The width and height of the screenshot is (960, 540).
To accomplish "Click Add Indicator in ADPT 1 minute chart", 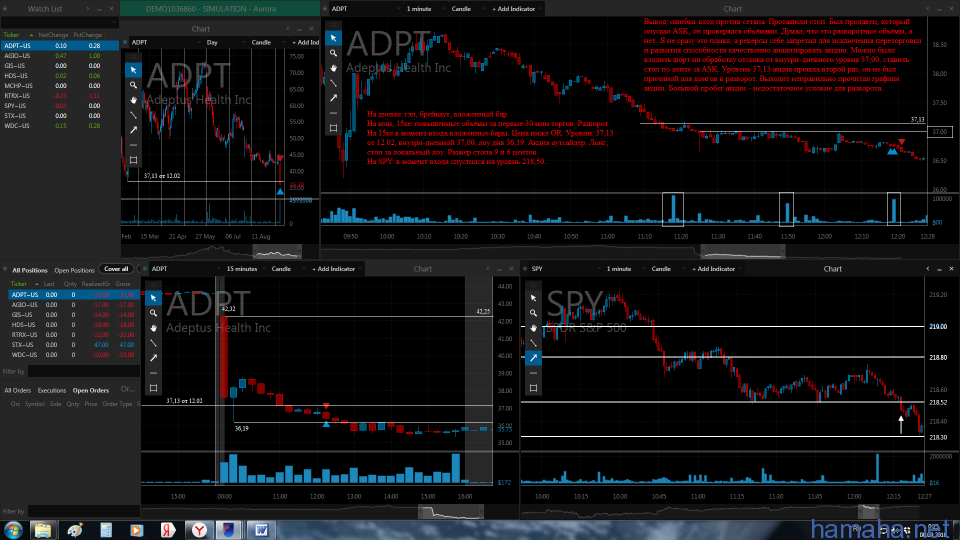I will (x=516, y=9).
